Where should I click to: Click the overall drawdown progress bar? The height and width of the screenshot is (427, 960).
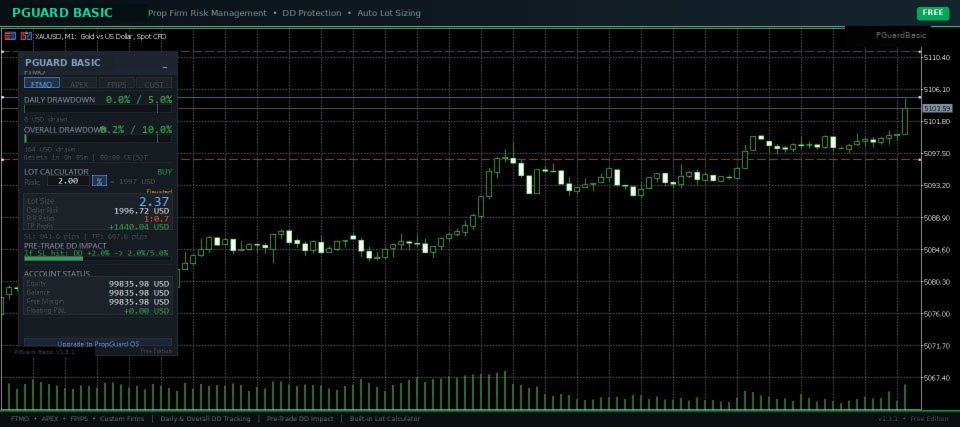pyautogui.click(x=98, y=138)
